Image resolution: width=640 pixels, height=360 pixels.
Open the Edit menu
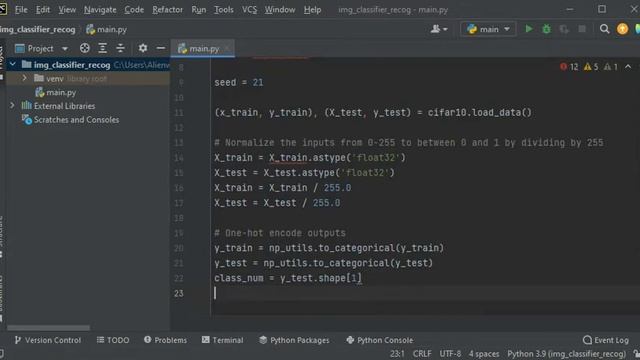tap(42, 9)
